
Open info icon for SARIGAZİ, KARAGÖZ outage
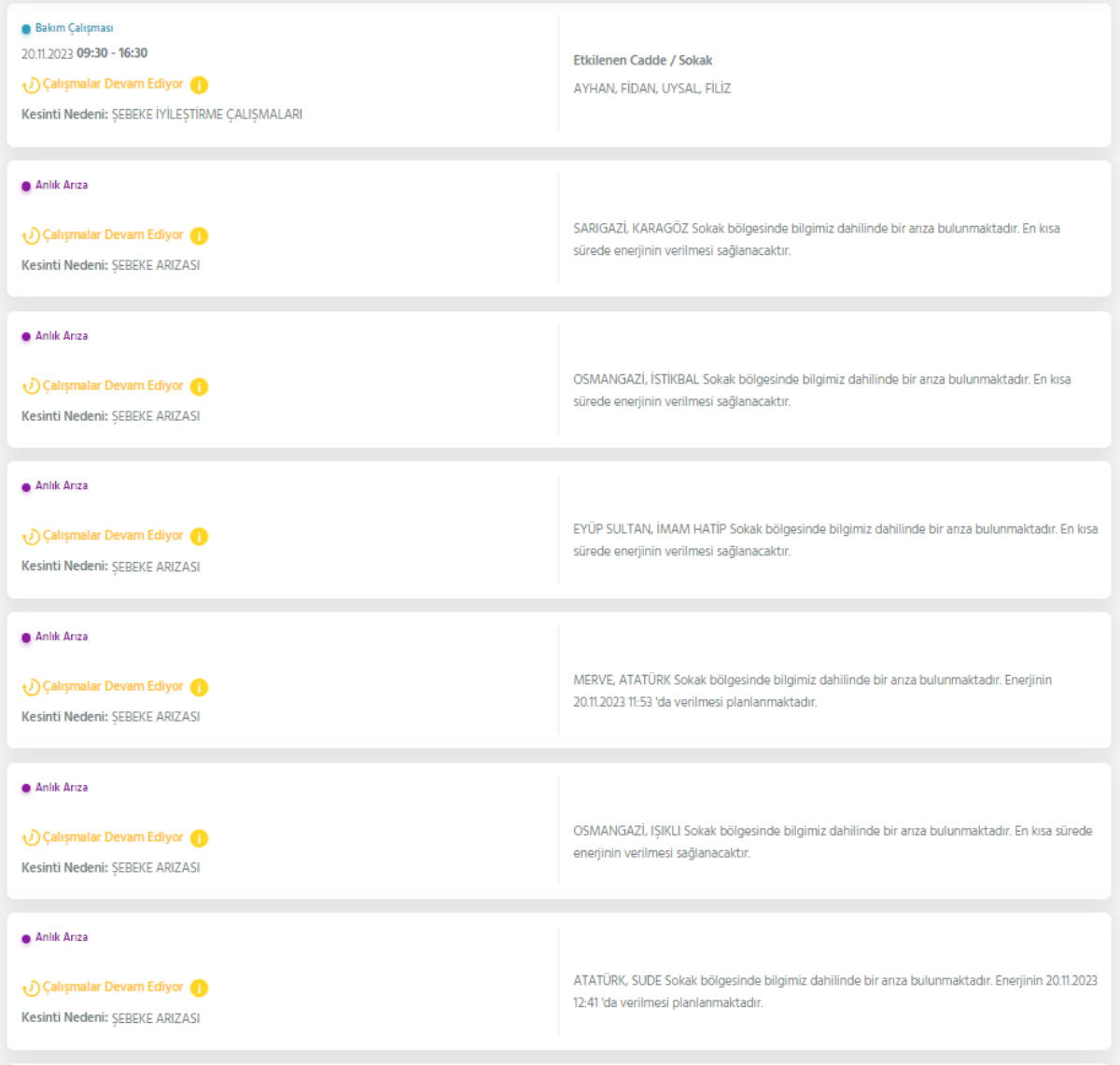pos(199,236)
